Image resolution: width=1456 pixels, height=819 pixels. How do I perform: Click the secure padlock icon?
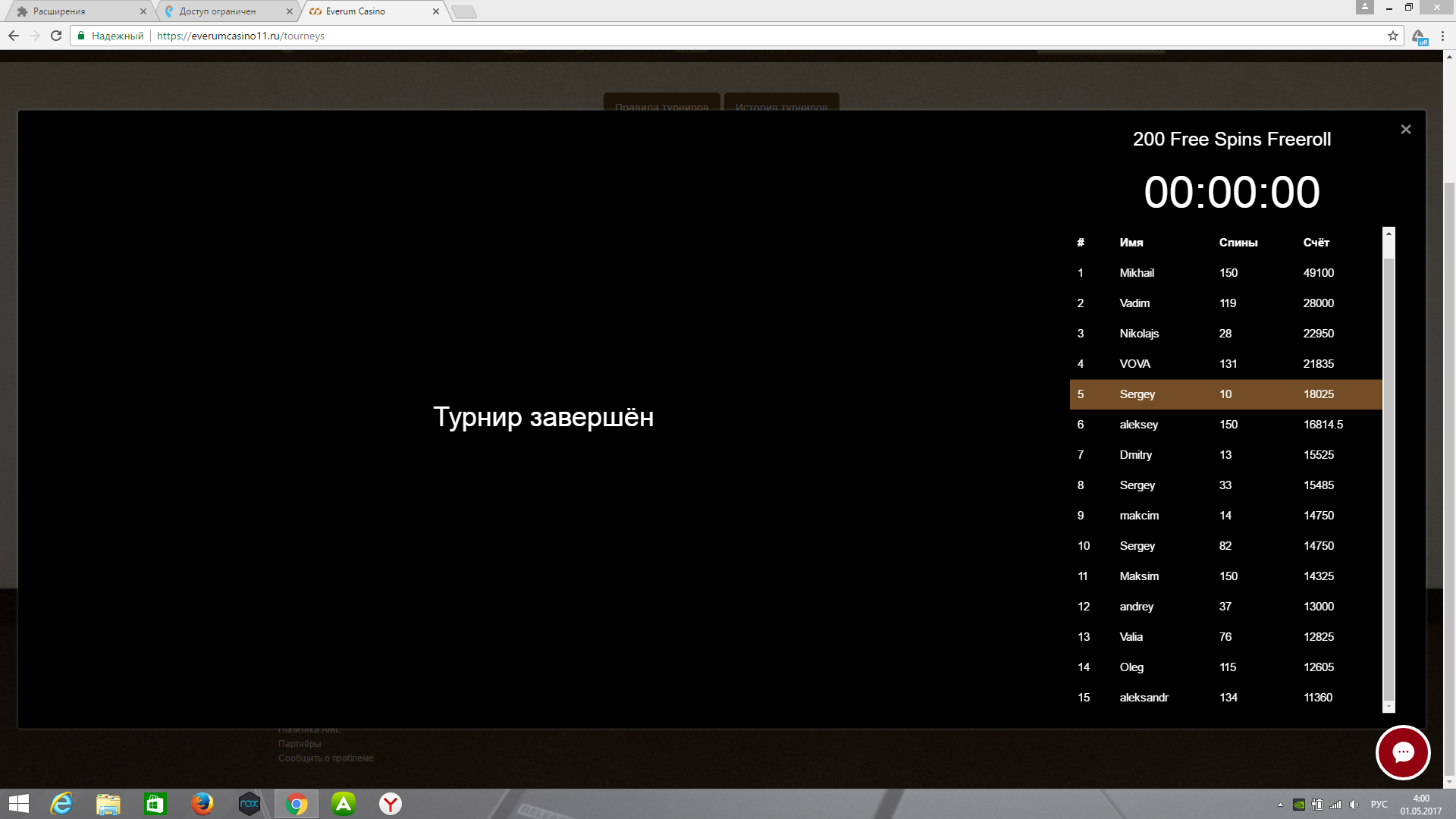pos(81,36)
